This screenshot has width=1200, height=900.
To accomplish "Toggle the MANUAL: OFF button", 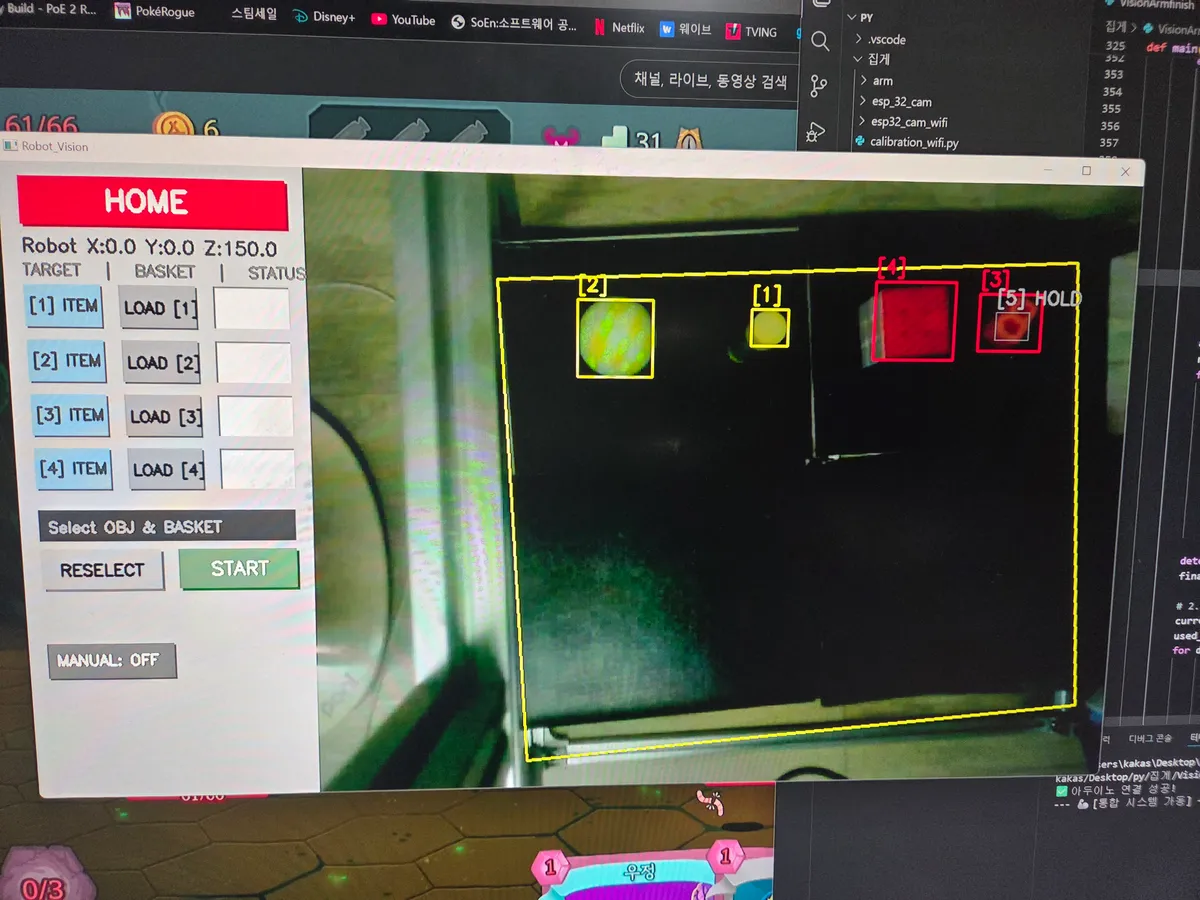I will tap(111, 661).
